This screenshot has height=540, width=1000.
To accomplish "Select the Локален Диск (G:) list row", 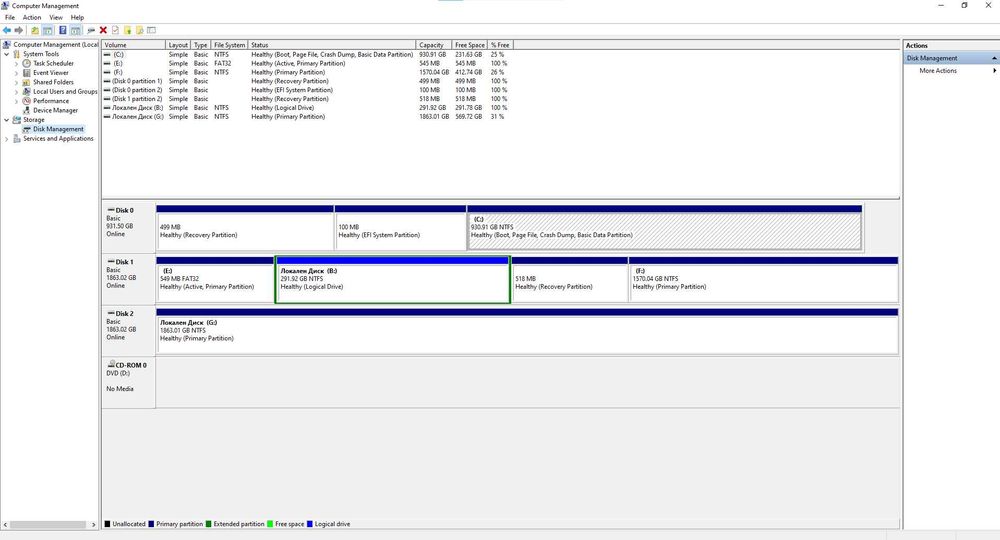I will tap(309, 117).
